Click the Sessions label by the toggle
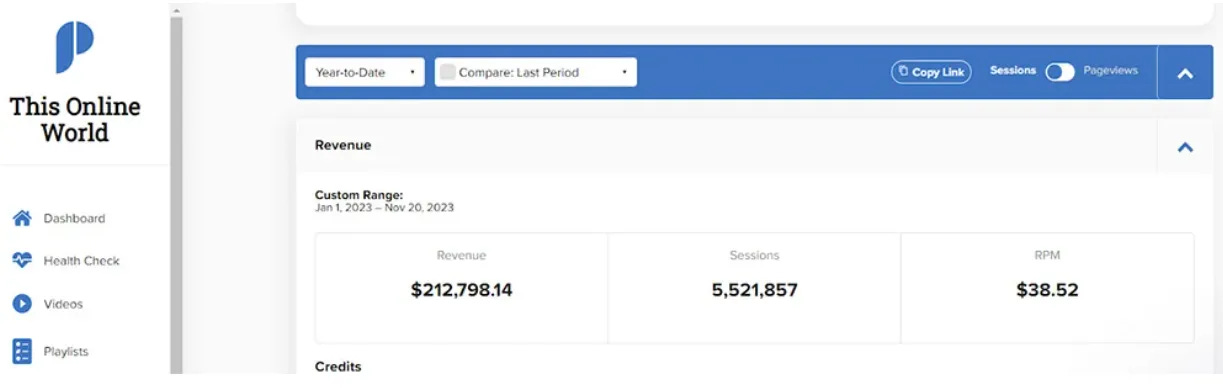 [x=1013, y=71]
